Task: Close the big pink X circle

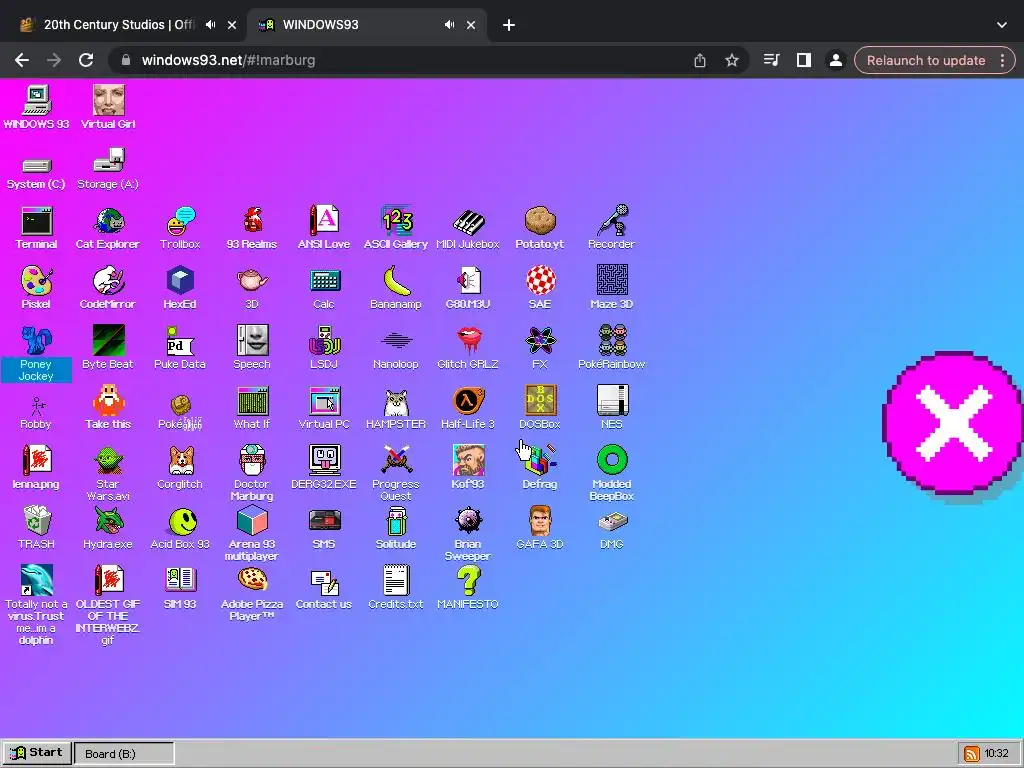Action: [x=953, y=423]
